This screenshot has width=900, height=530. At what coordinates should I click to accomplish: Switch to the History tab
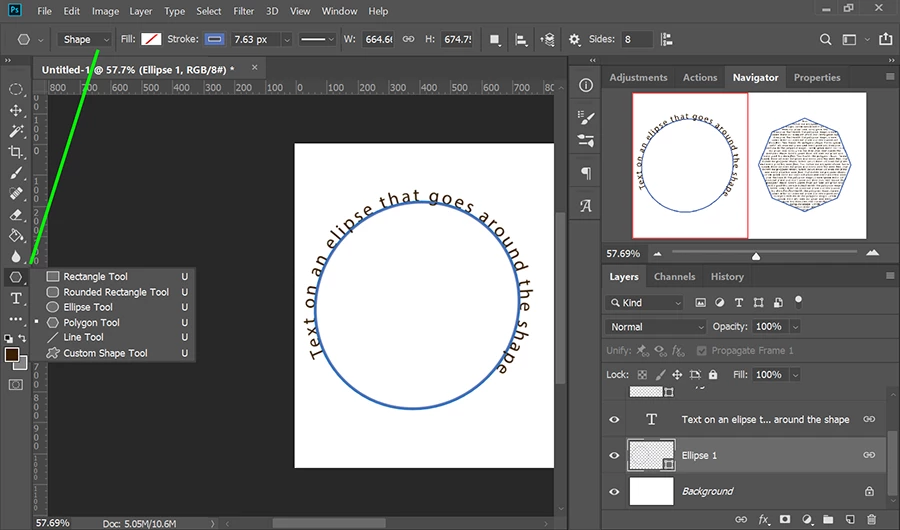point(727,277)
